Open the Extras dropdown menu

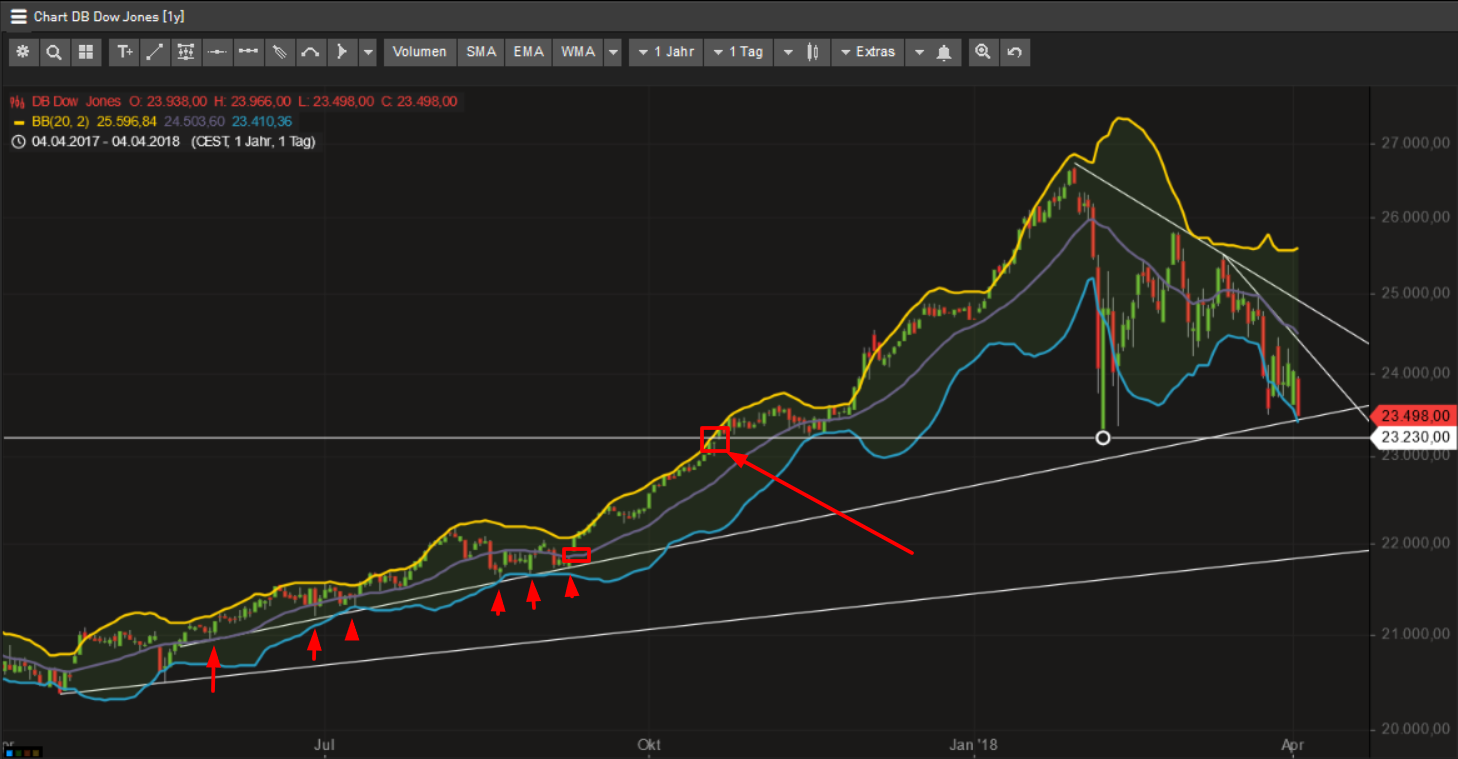point(868,52)
